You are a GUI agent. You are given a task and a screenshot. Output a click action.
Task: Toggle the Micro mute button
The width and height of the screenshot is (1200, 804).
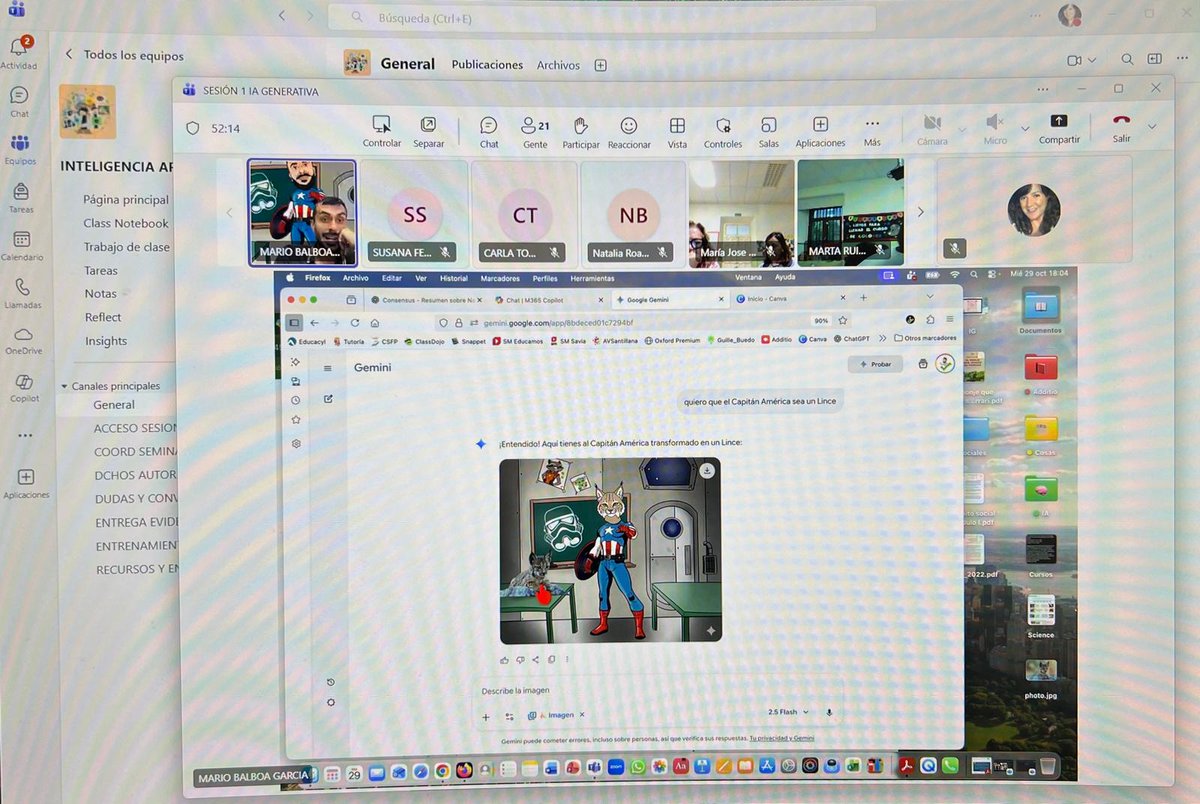pos(994,128)
